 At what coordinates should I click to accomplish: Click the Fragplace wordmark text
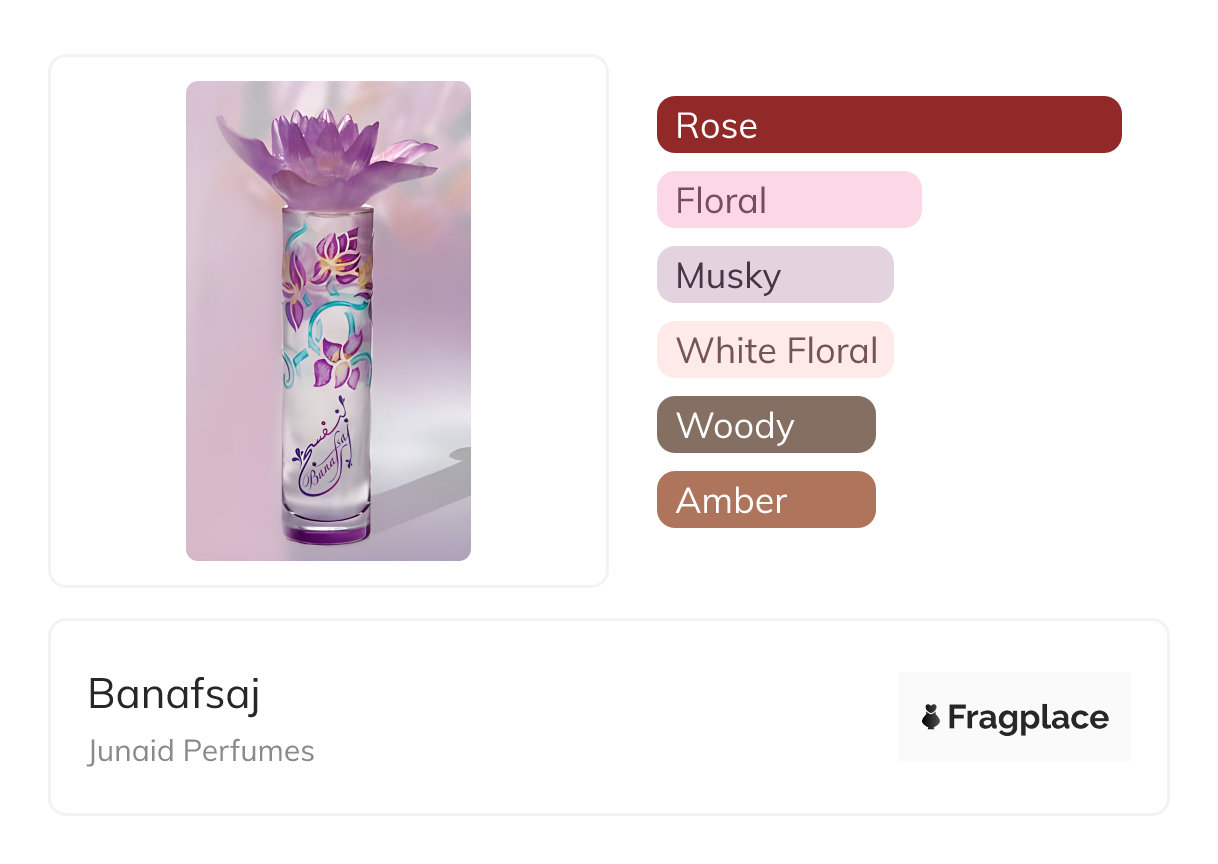(x=1027, y=717)
